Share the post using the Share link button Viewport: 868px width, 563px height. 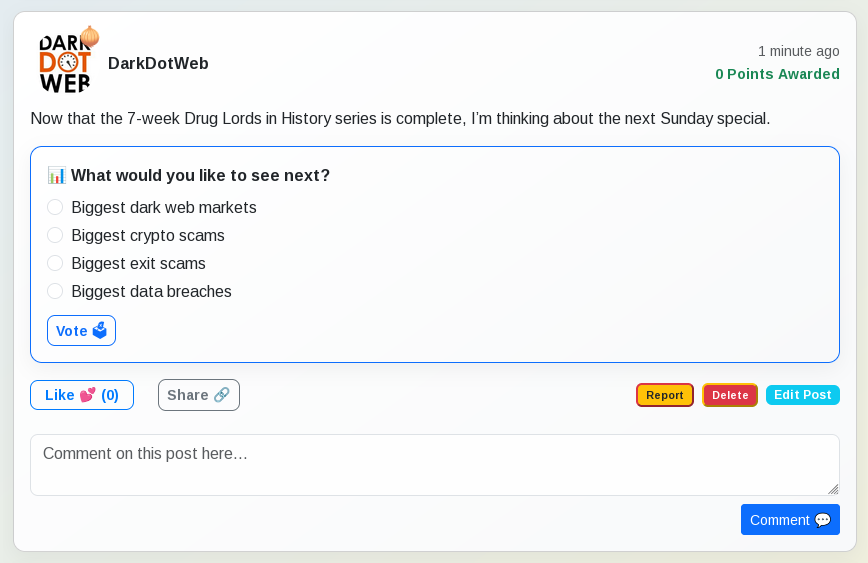[199, 395]
